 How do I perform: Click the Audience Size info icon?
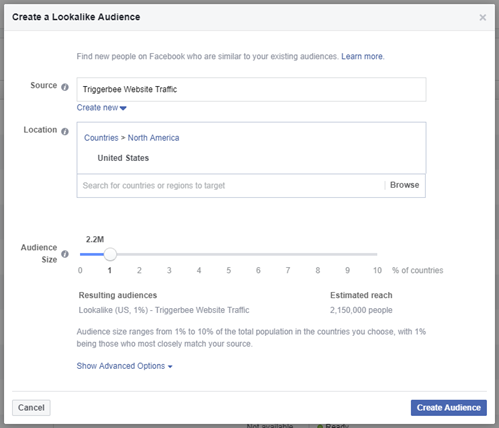[65, 254]
